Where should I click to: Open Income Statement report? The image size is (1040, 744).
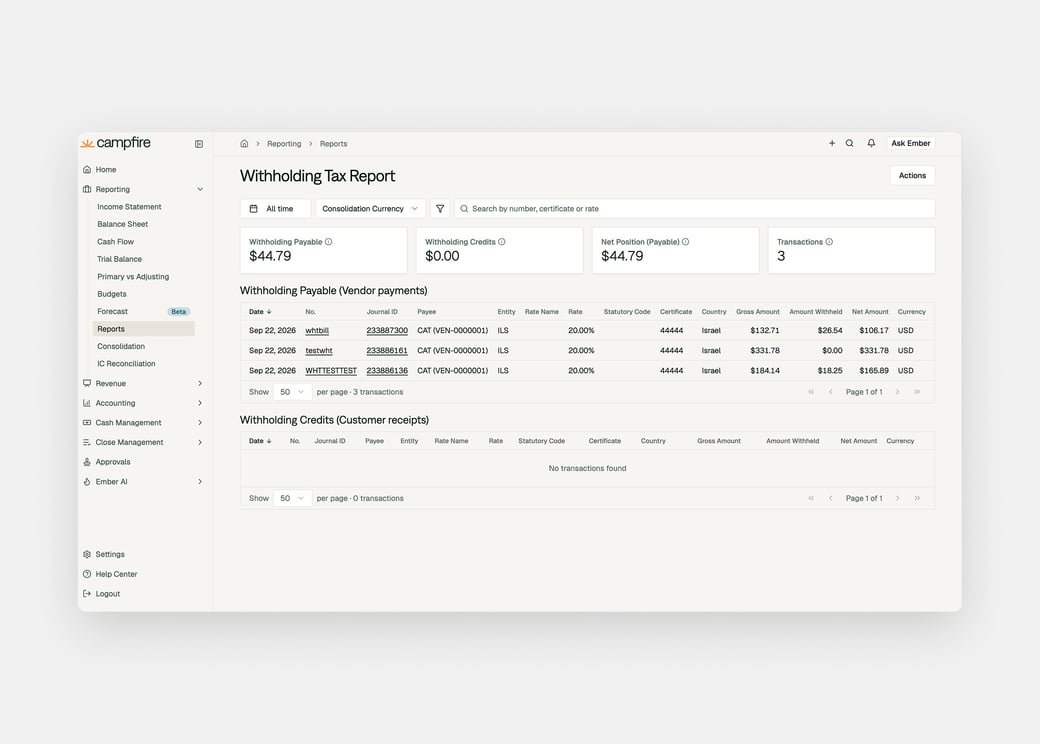point(129,207)
